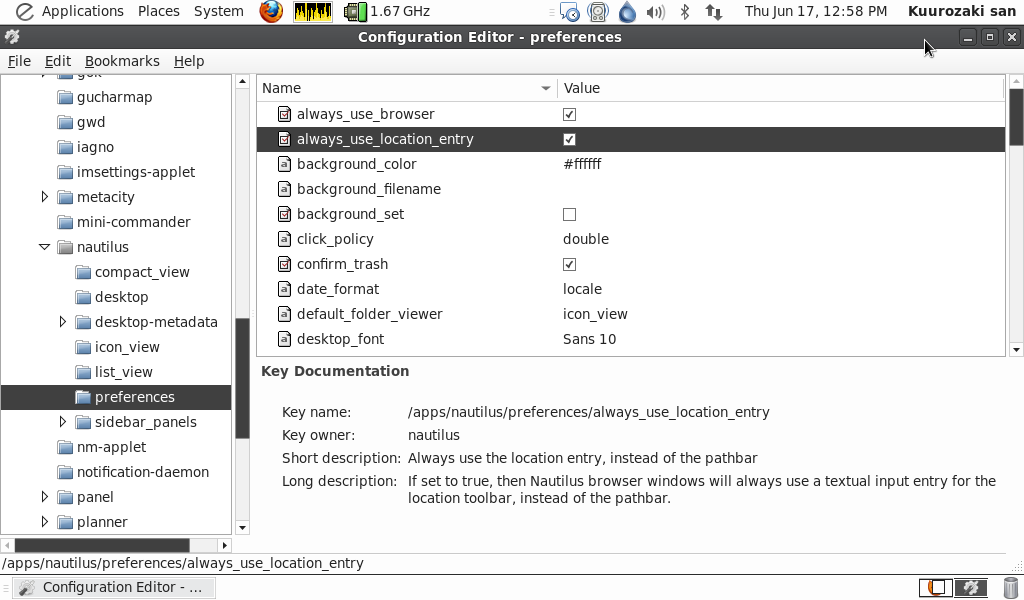Click the string key icon beside date_format
1024x600 pixels.
pyautogui.click(x=283, y=289)
